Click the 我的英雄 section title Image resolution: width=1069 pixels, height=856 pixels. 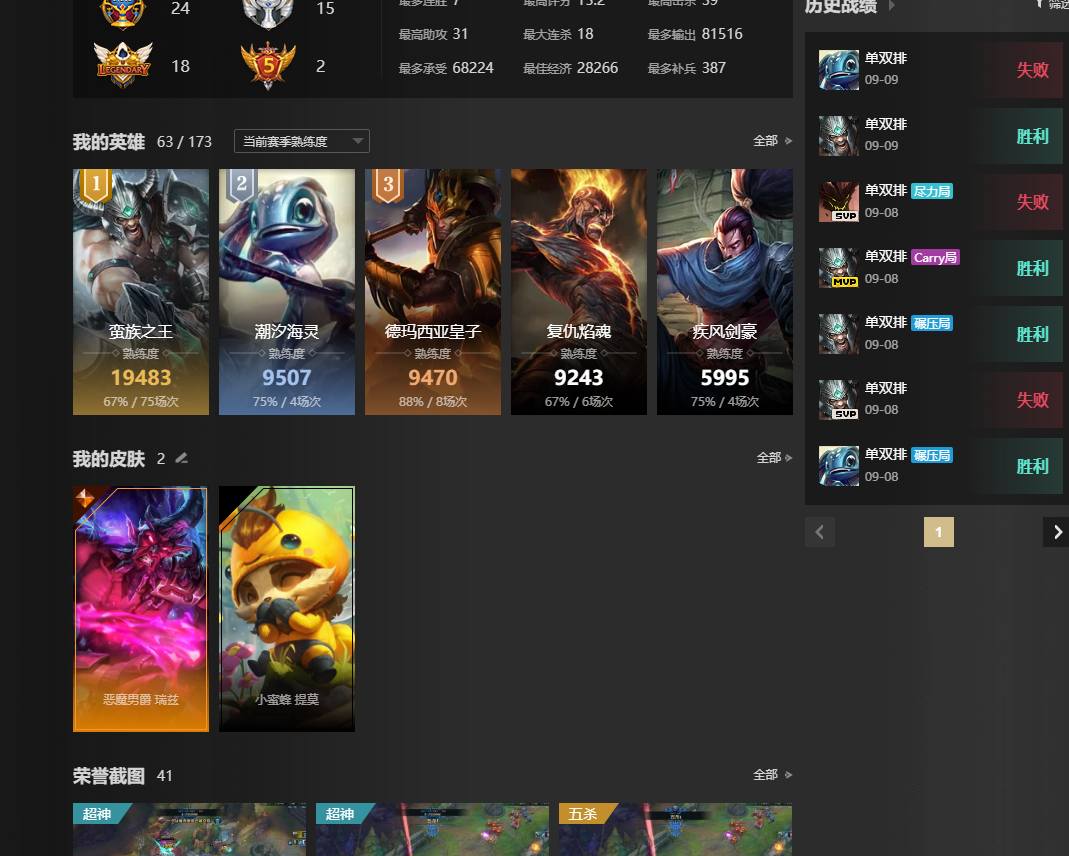pos(108,142)
